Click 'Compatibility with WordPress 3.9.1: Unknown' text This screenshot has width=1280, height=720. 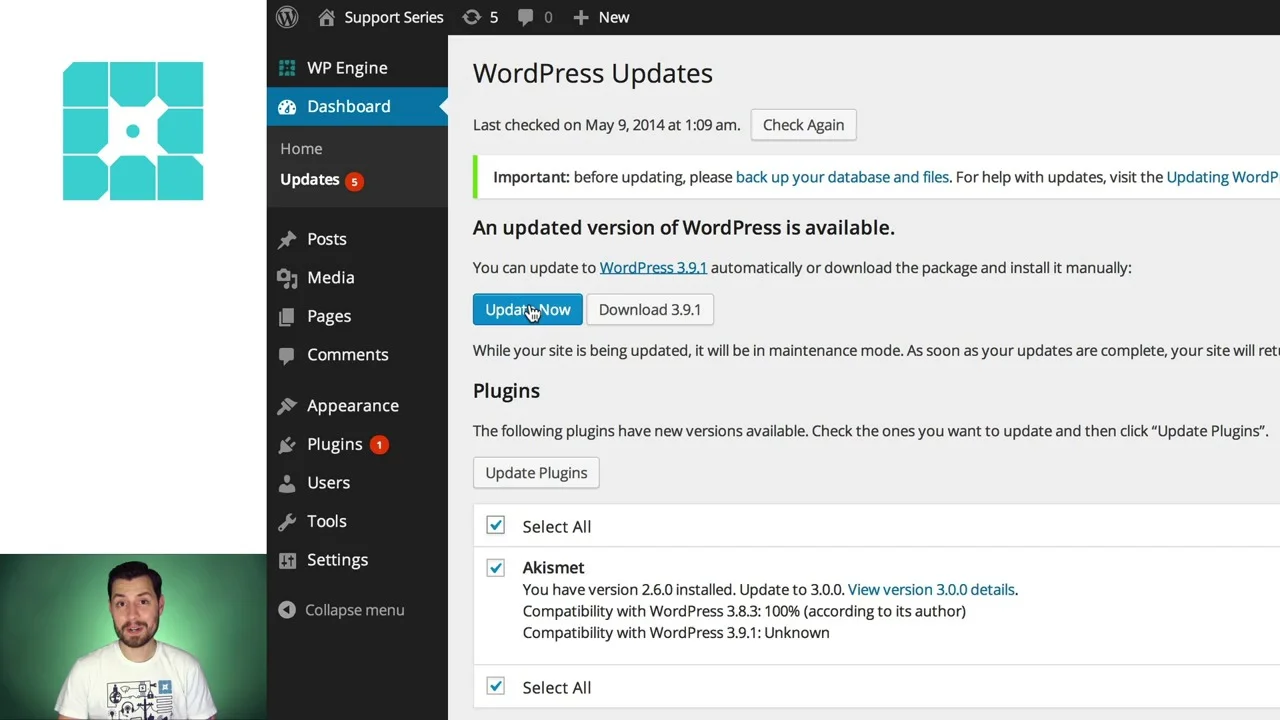pyautogui.click(x=676, y=633)
